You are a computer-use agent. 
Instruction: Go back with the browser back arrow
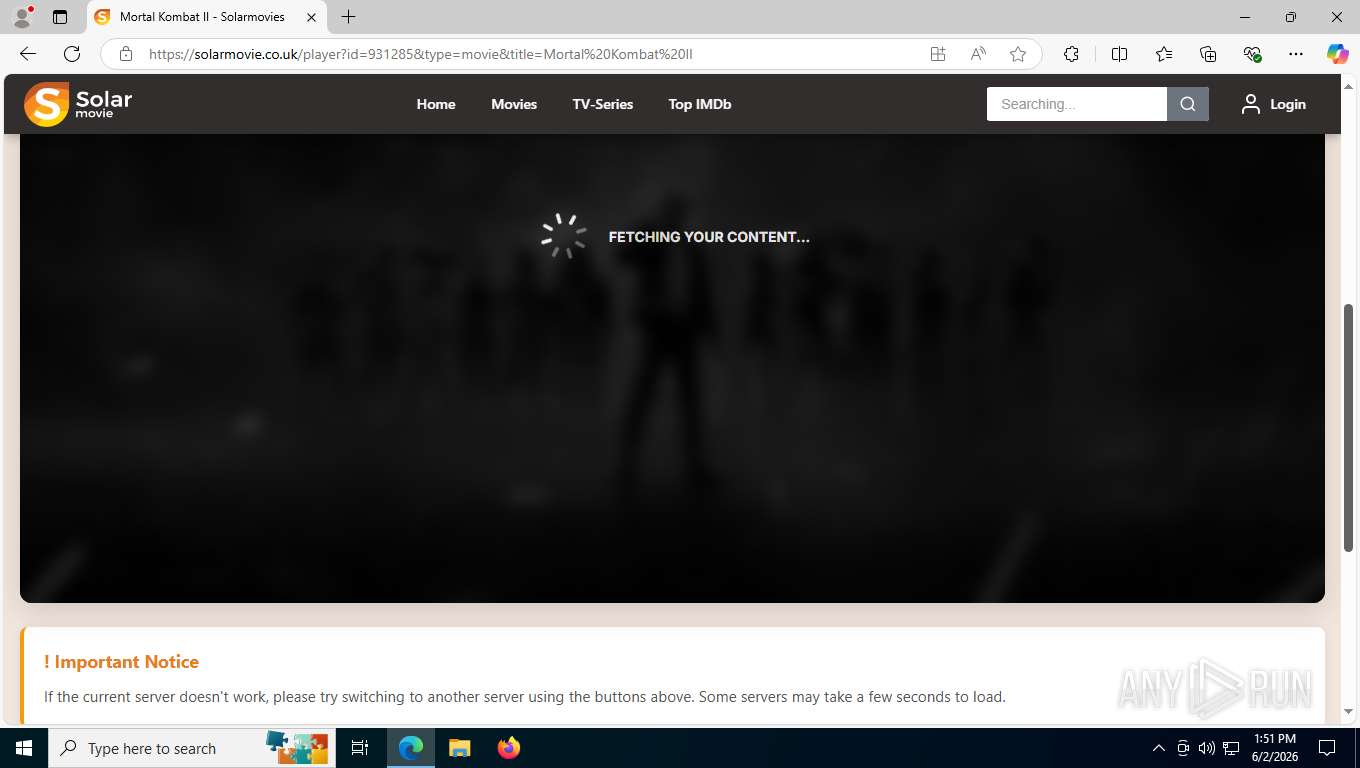[28, 54]
